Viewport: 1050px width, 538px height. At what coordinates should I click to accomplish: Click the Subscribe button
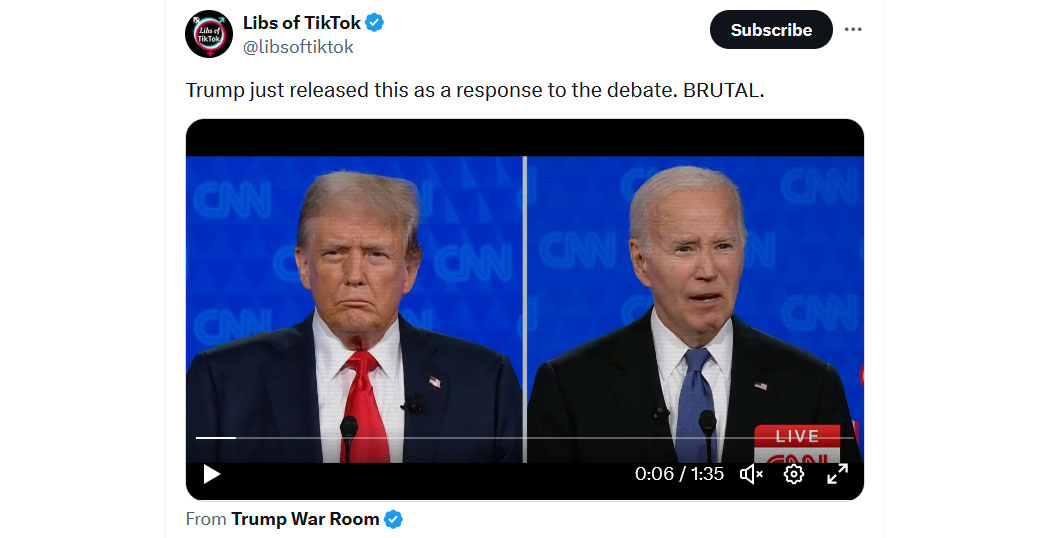tap(771, 29)
